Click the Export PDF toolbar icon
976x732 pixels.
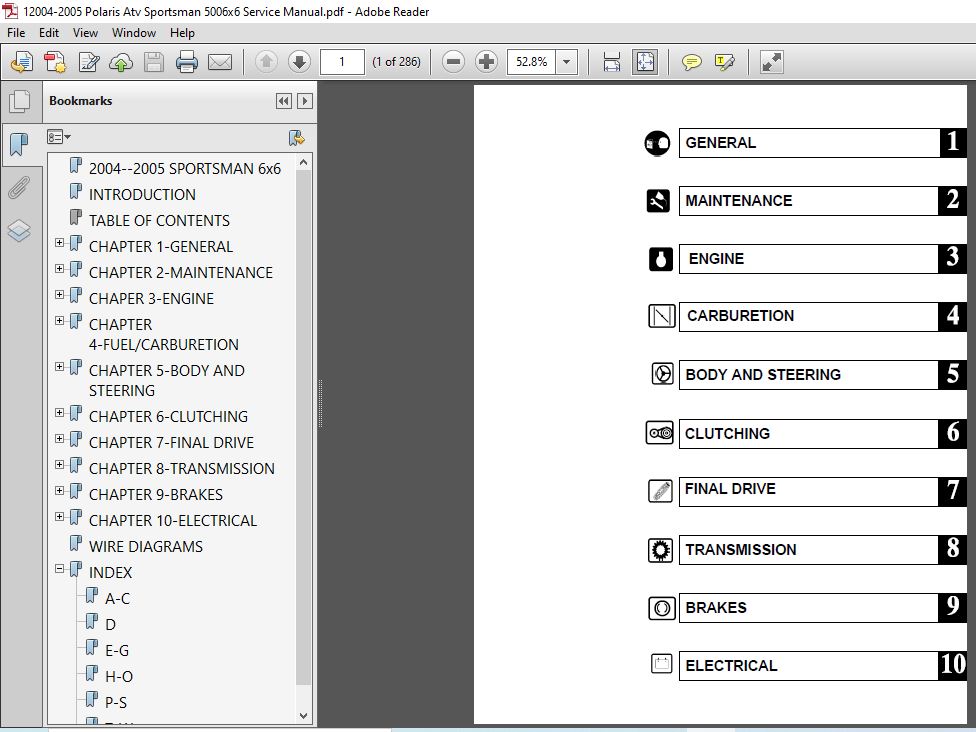[22, 62]
